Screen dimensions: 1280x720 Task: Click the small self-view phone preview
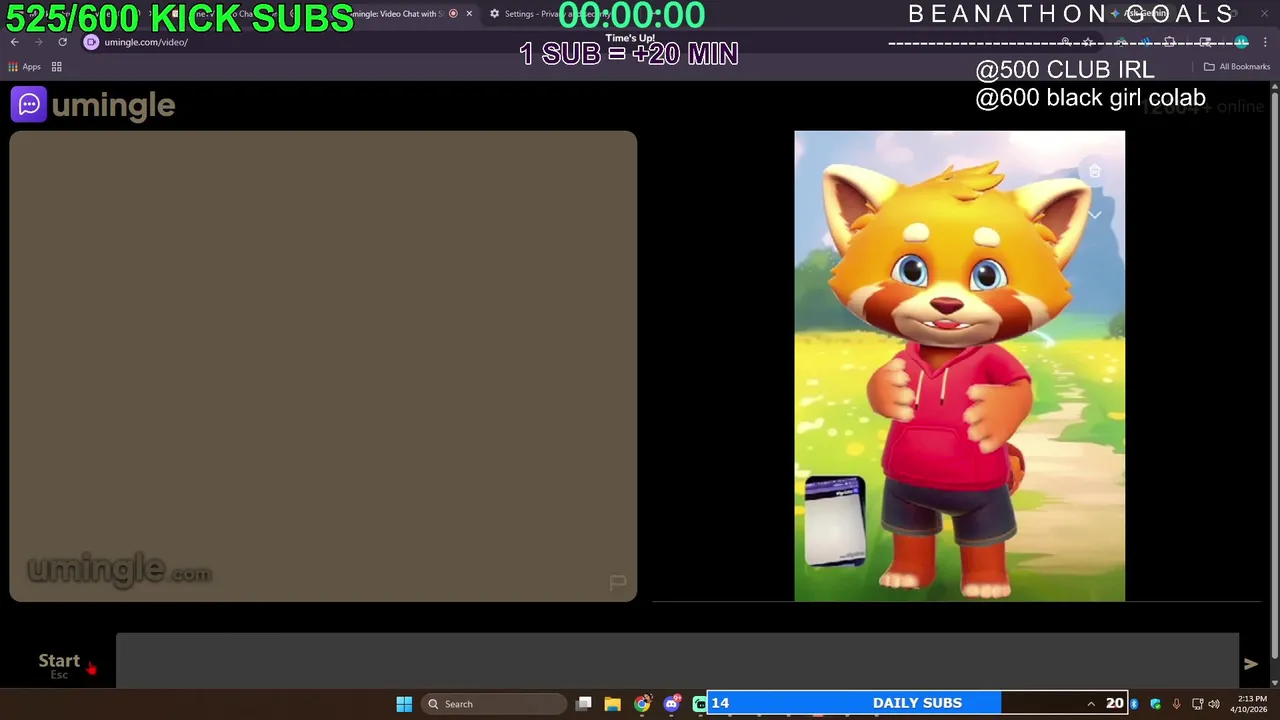pos(835,521)
